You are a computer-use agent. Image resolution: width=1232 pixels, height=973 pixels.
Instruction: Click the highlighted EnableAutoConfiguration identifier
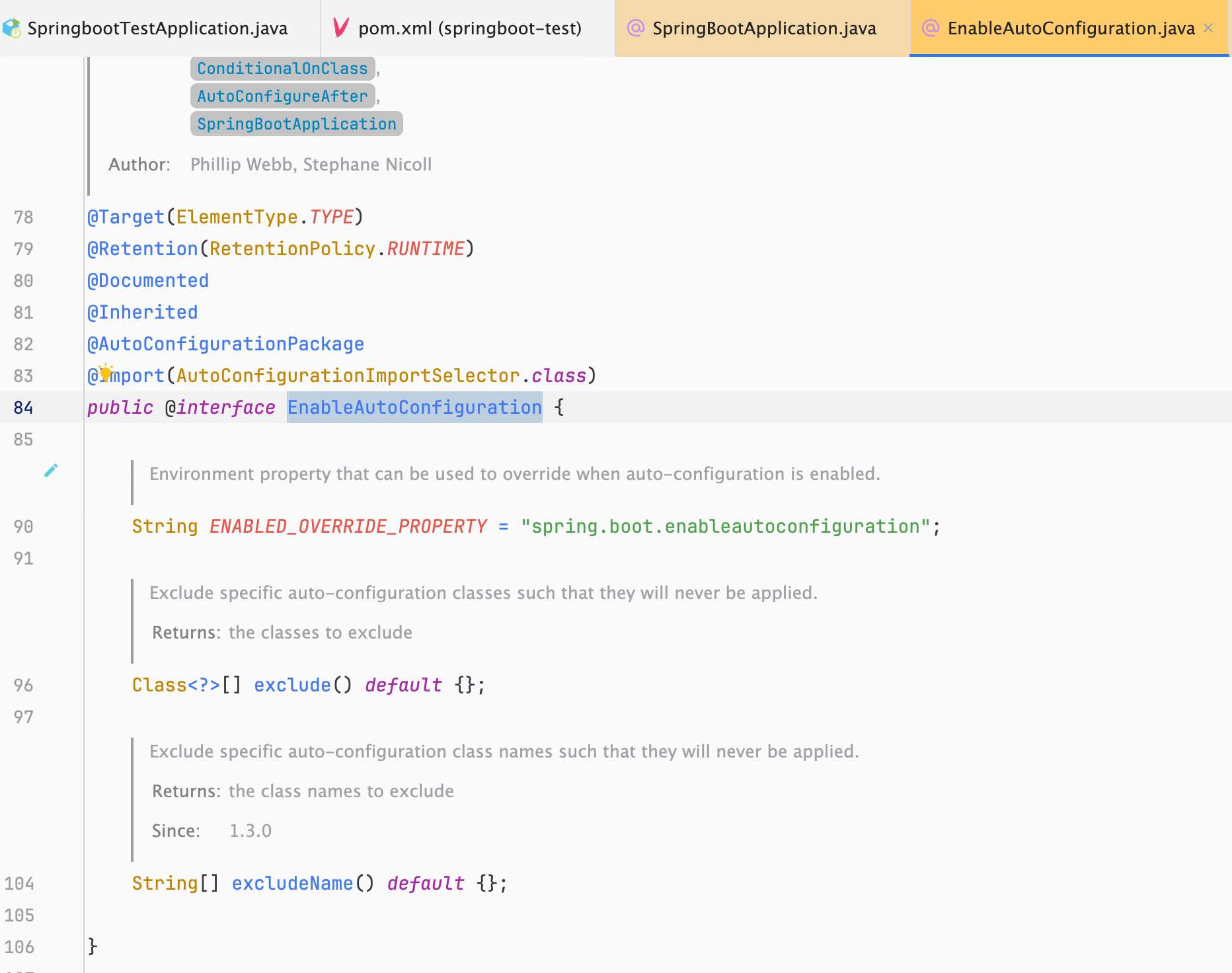tap(414, 407)
